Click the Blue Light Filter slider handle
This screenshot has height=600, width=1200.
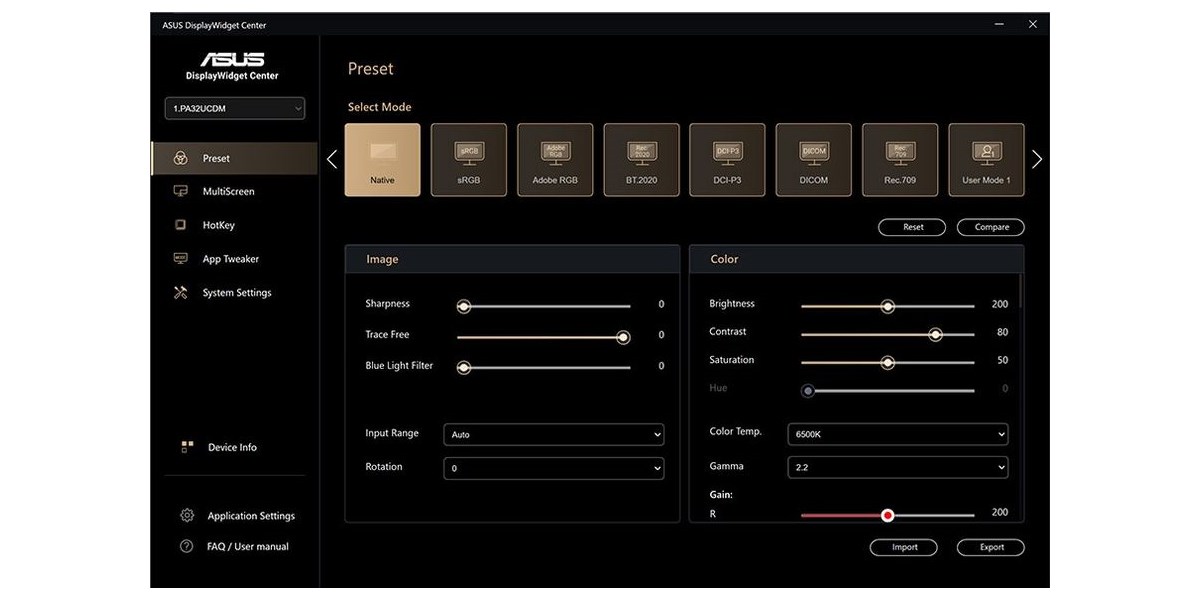[464, 368]
